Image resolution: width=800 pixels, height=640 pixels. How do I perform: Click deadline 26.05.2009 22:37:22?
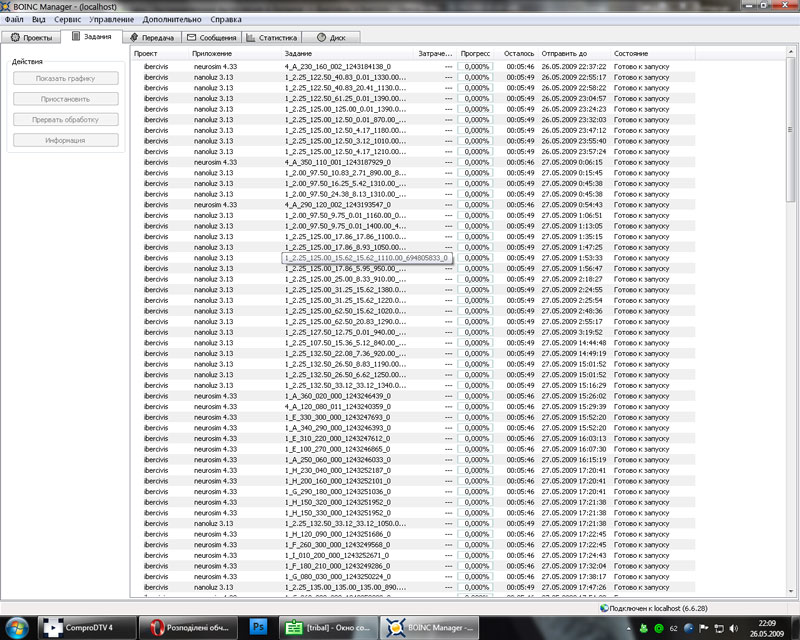point(574,67)
